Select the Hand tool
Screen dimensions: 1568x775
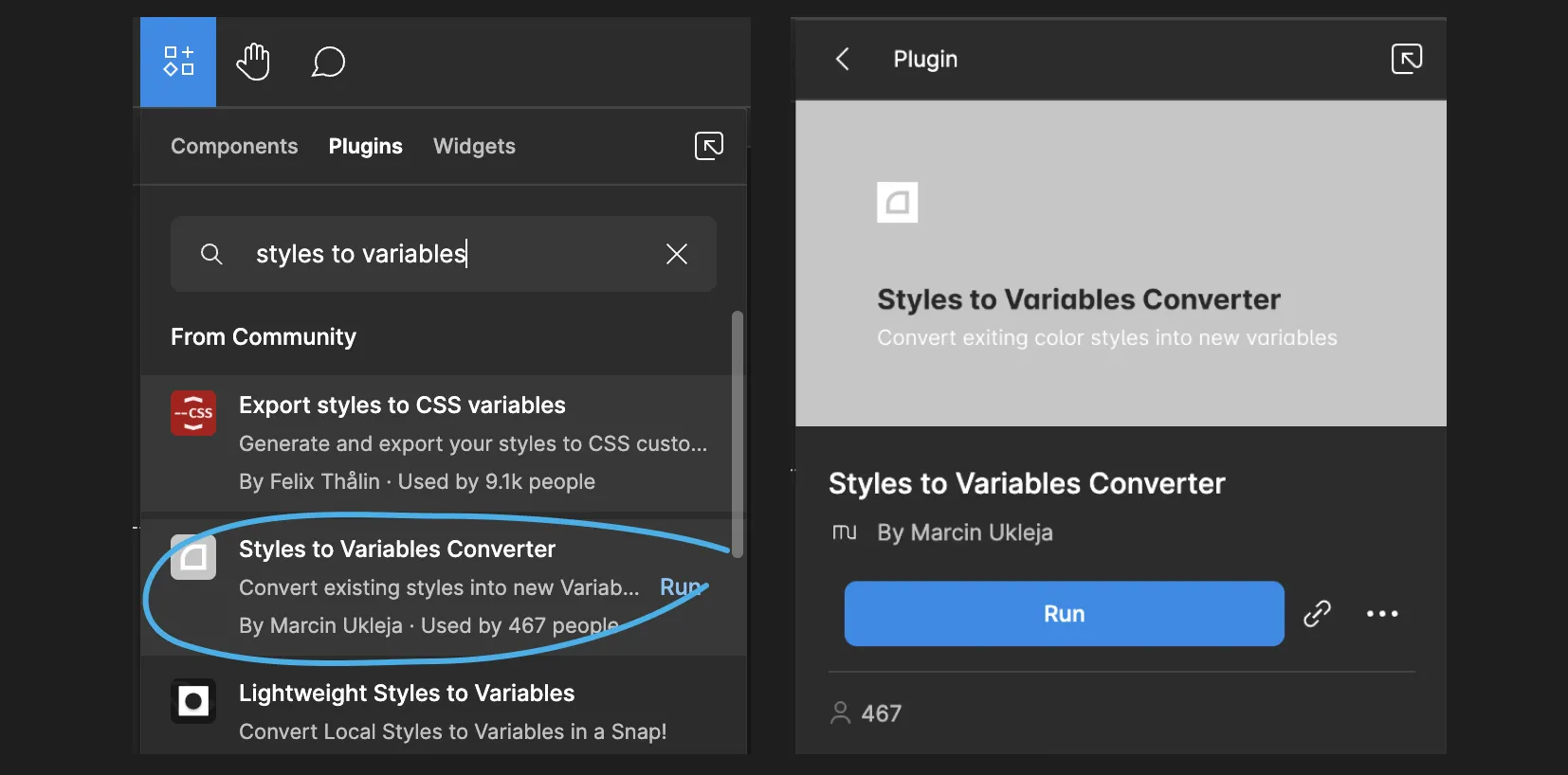tap(253, 62)
